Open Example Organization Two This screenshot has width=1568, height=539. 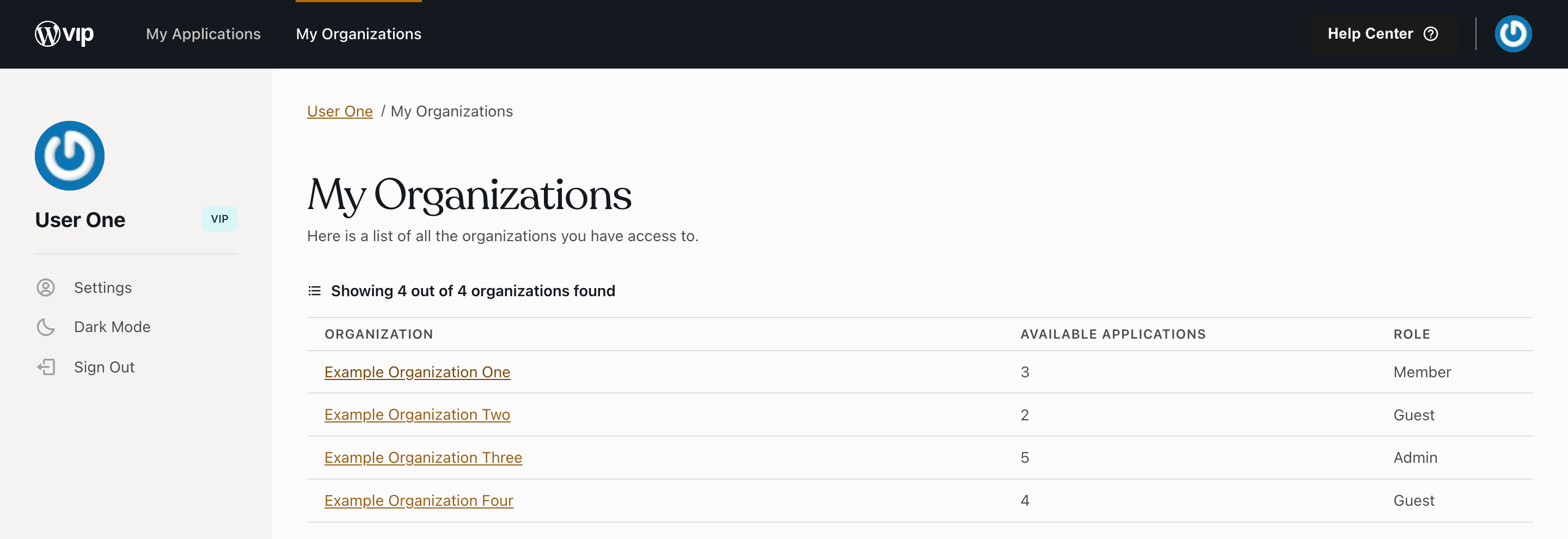pyautogui.click(x=417, y=414)
